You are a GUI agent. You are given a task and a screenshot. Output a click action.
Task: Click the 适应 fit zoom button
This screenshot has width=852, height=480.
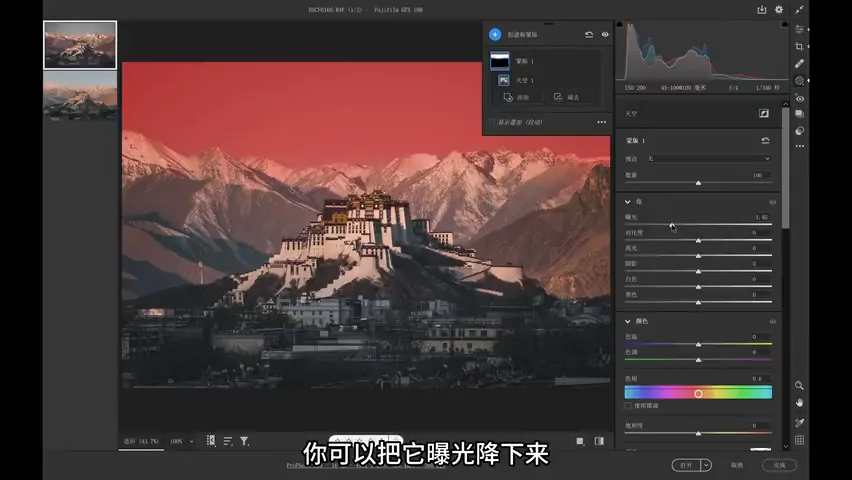tap(141, 441)
